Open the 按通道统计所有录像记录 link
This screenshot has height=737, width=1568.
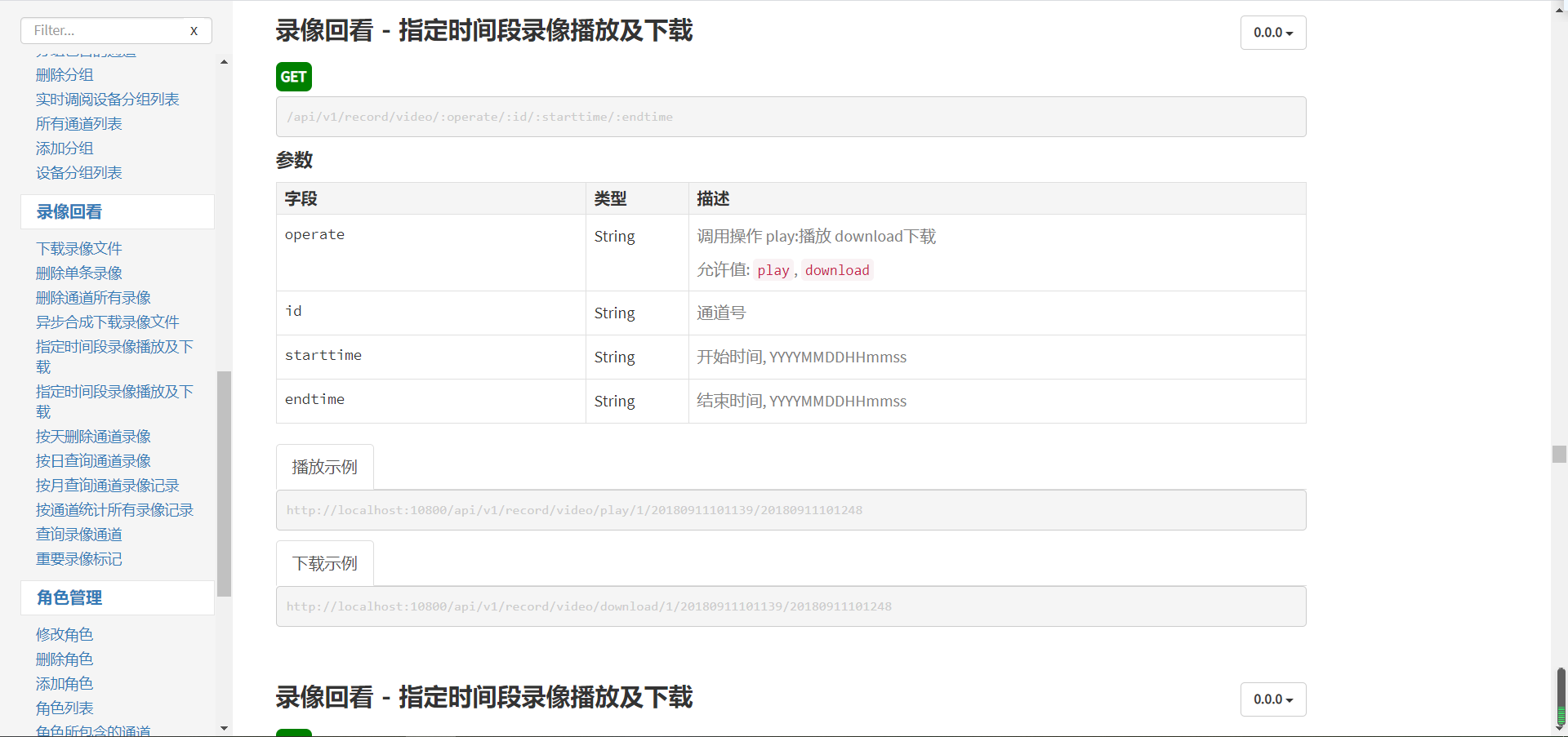114,510
